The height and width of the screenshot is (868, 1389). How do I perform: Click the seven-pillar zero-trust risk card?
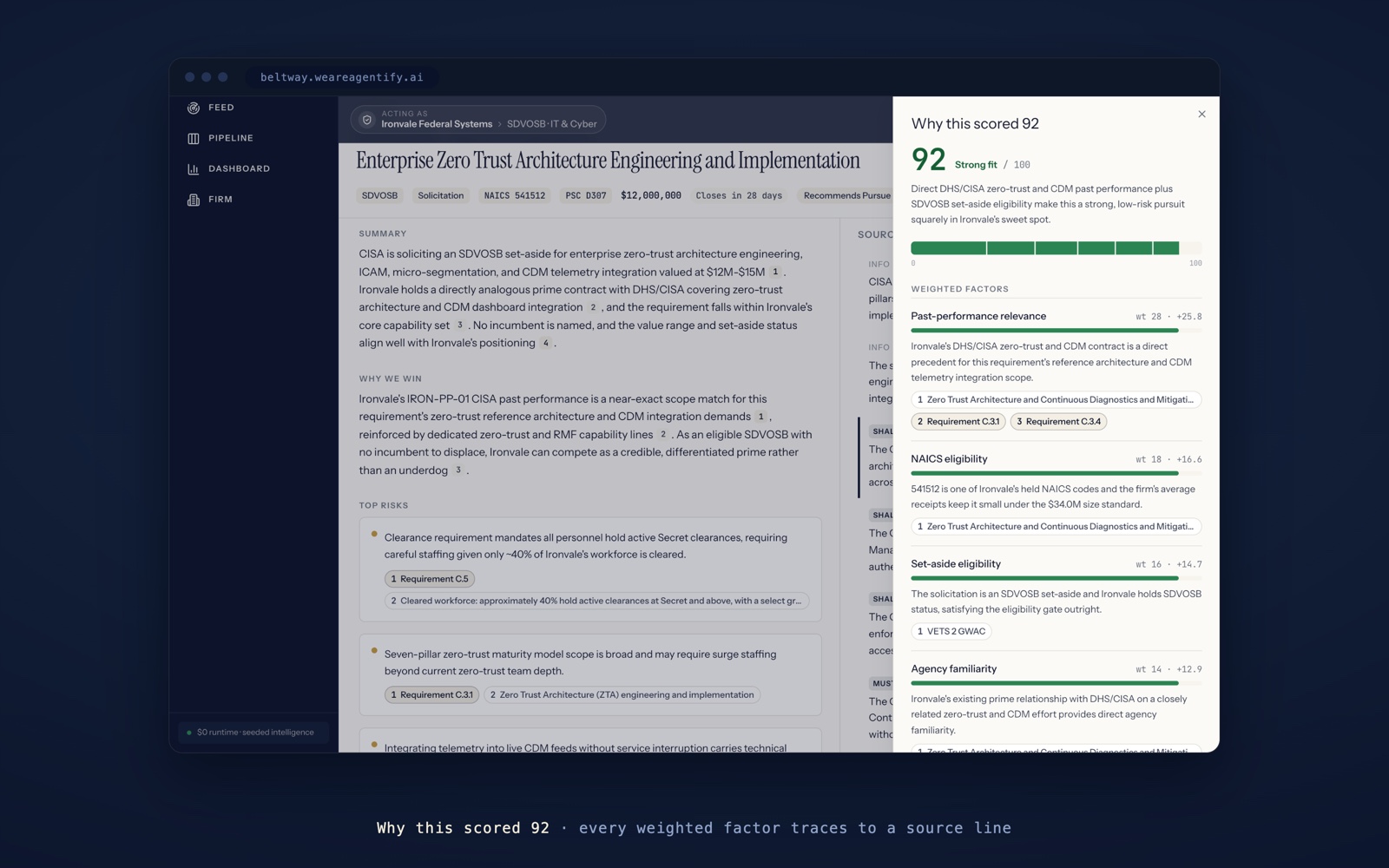pos(590,675)
